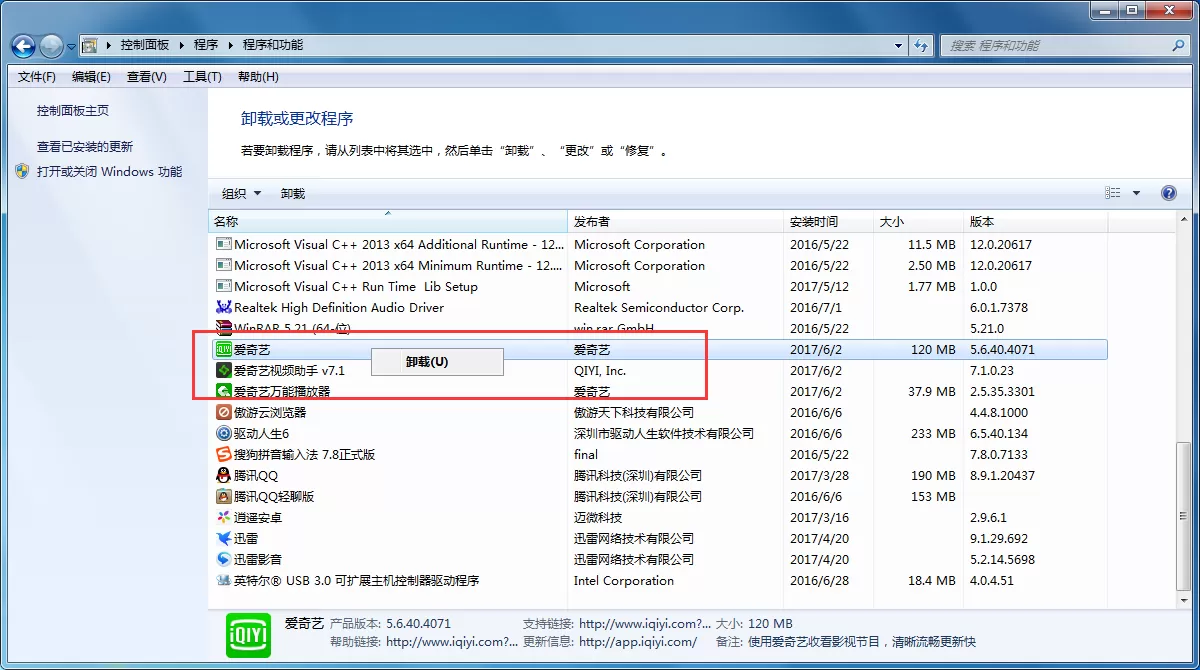The height and width of the screenshot is (670, 1200).
Task: Click the 逍遥安卓 icon
Action: pos(224,518)
